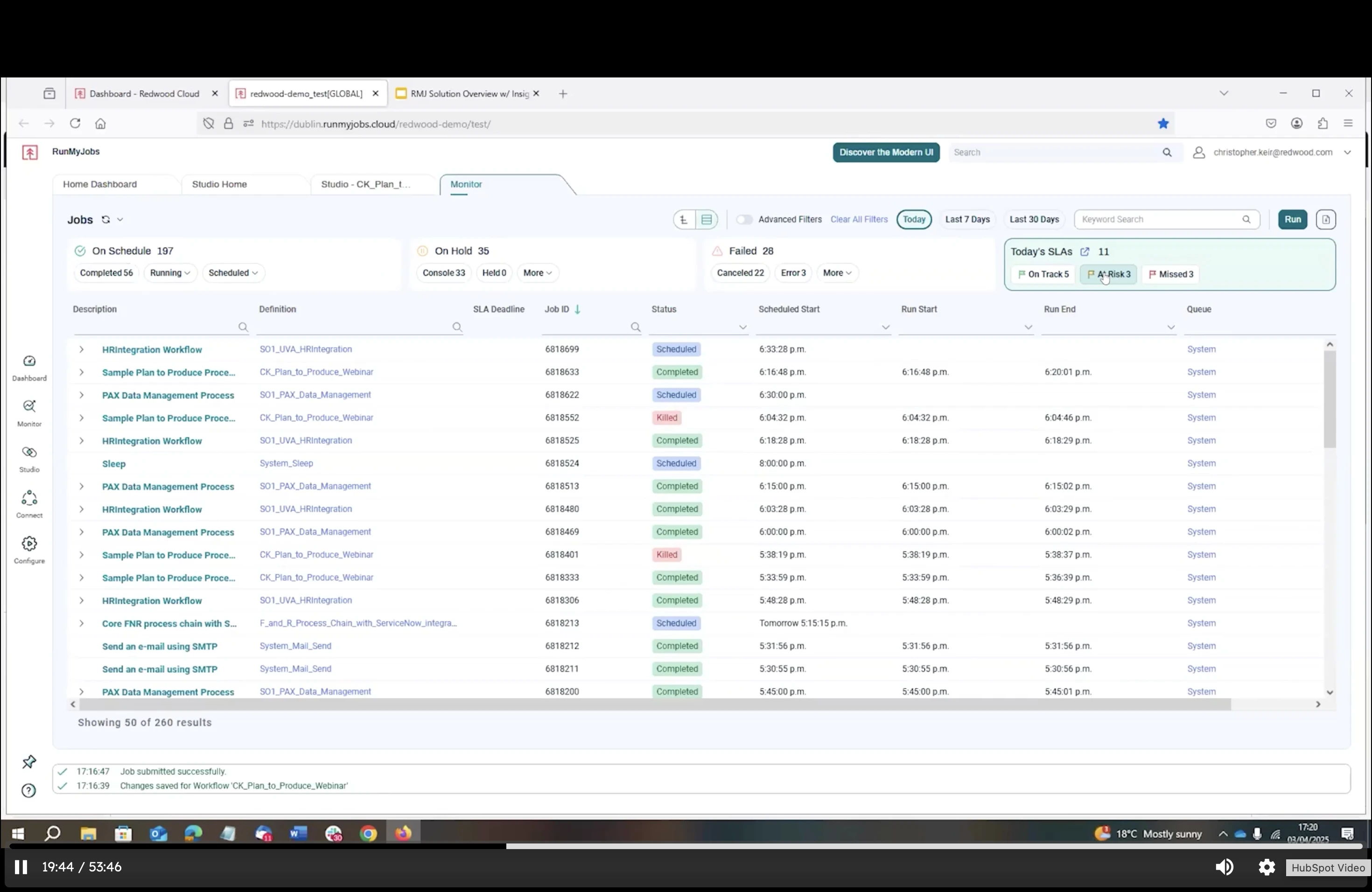Click the top search magnifier icon
The width and height of the screenshot is (1372, 892).
tap(1167, 153)
